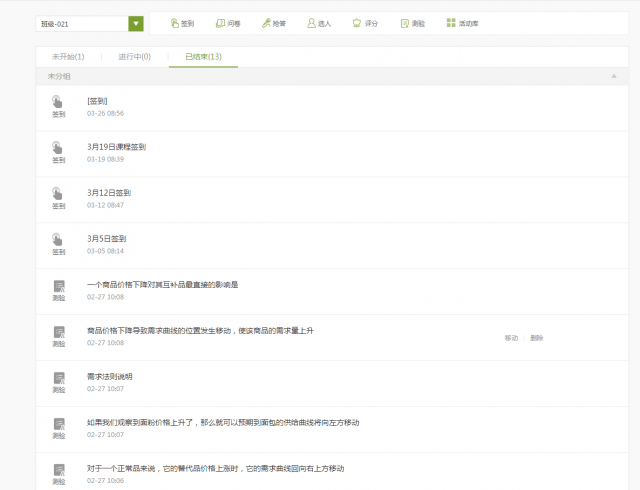The width and height of the screenshot is (640, 490).
Task: Switch to the 进行中(0) tab
Action: click(134, 57)
